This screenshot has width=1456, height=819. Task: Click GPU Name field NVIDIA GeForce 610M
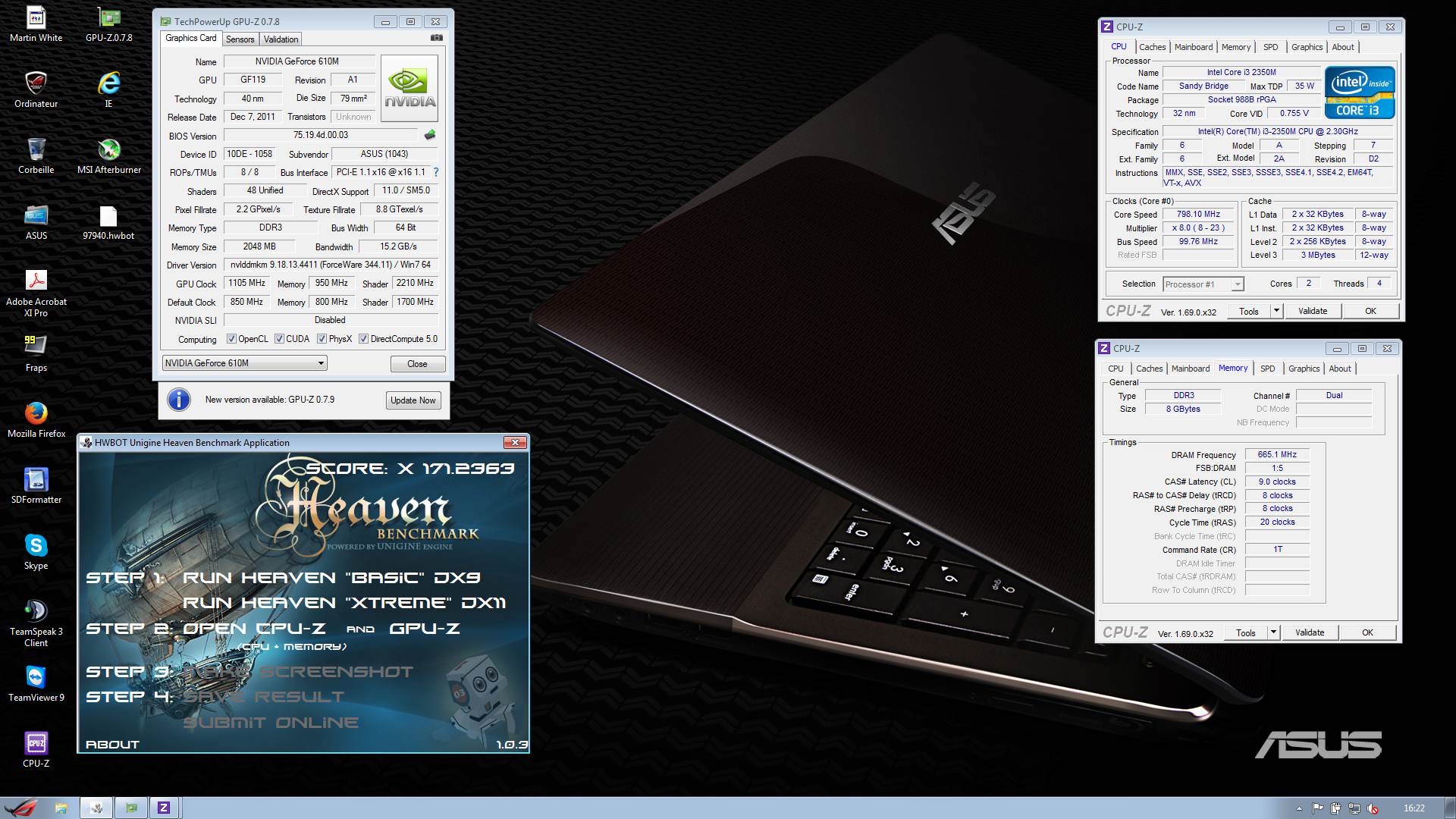299,61
